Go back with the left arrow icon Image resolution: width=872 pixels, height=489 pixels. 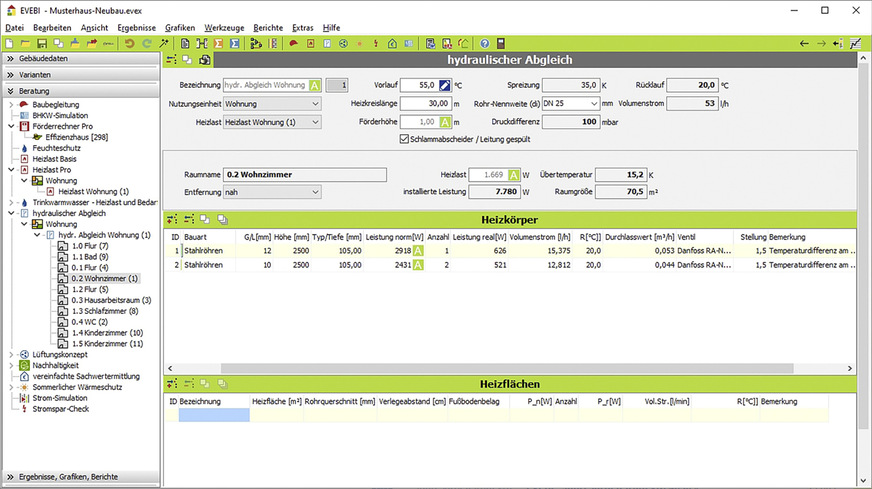(x=804, y=43)
